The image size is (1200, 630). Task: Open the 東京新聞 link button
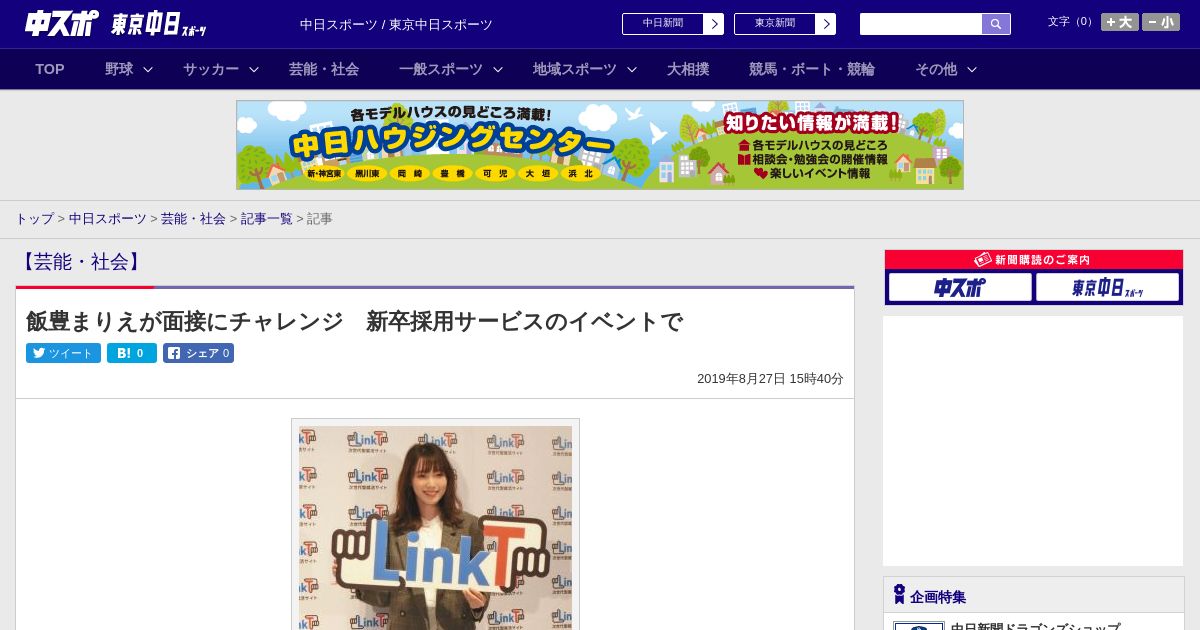[x=775, y=24]
